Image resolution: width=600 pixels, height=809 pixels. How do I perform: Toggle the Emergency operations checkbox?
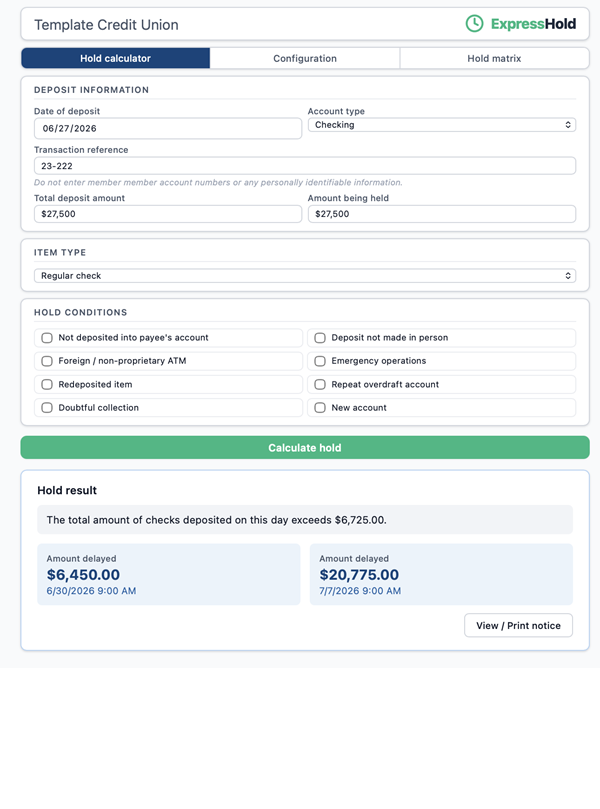click(x=320, y=361)
